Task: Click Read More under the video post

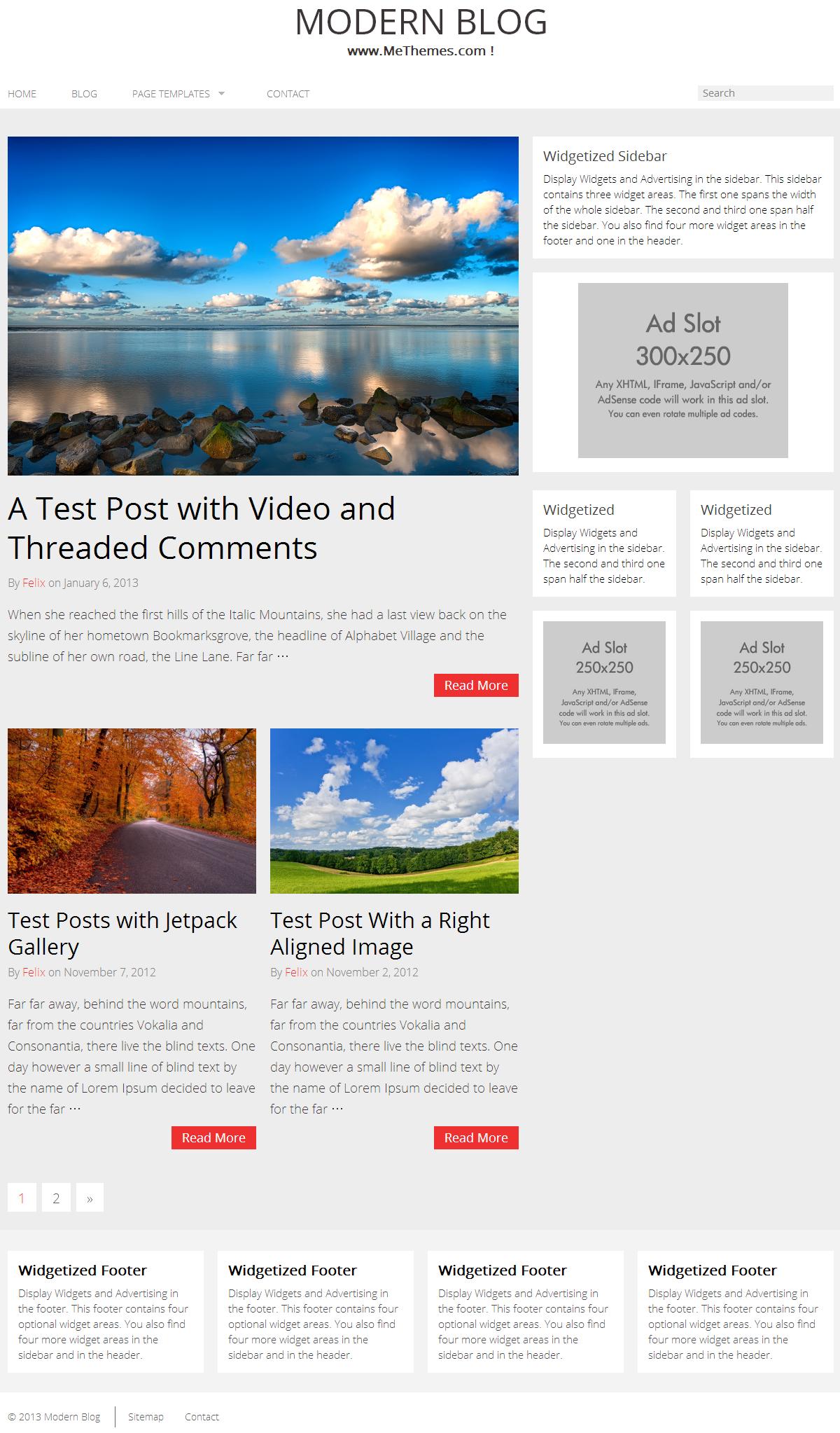Action: [x=476, y=685]
